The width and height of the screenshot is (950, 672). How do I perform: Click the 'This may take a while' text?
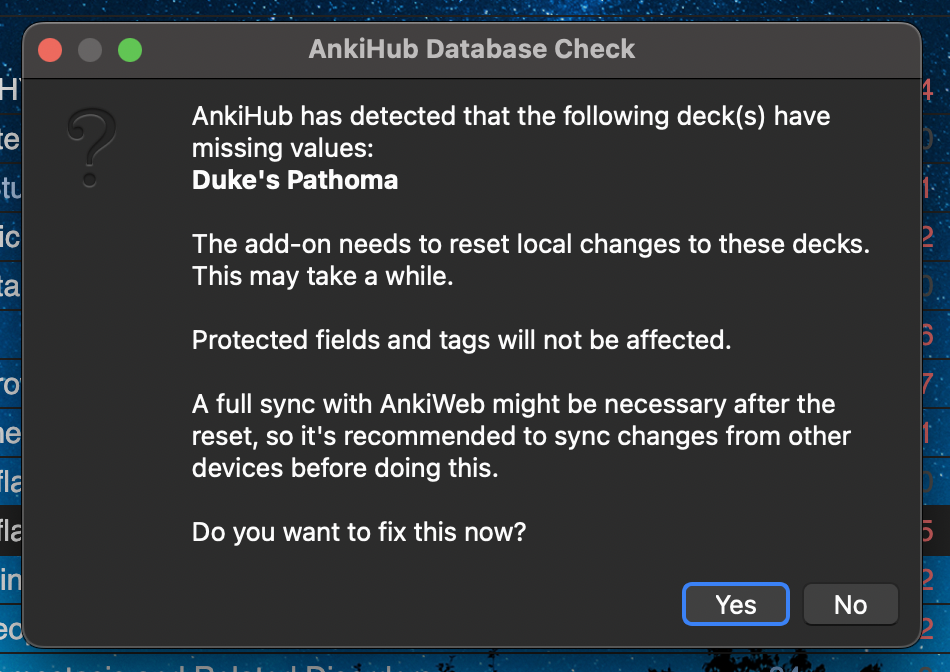point(323,276)
